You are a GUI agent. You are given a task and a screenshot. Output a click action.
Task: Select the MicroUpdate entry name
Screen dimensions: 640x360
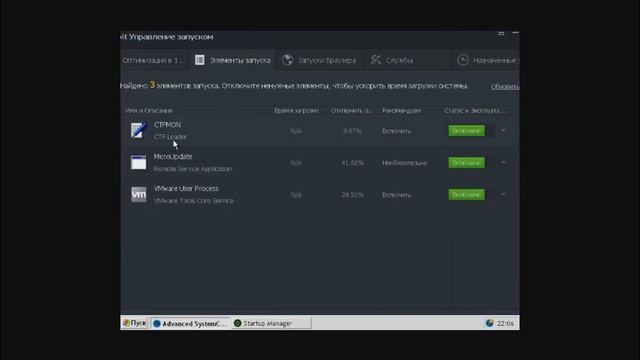[173, 157]
